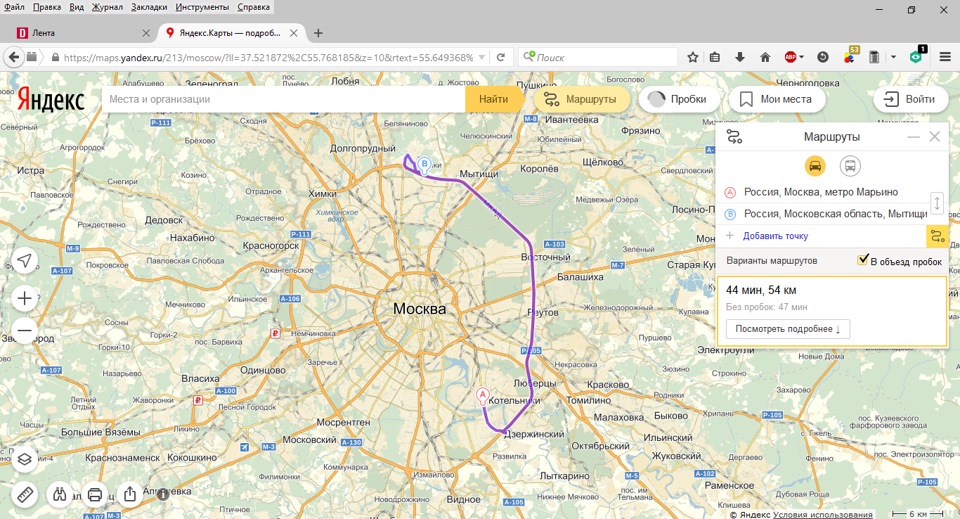Open the Маршруты routes button
960x519 pixels.
[582, 99]
